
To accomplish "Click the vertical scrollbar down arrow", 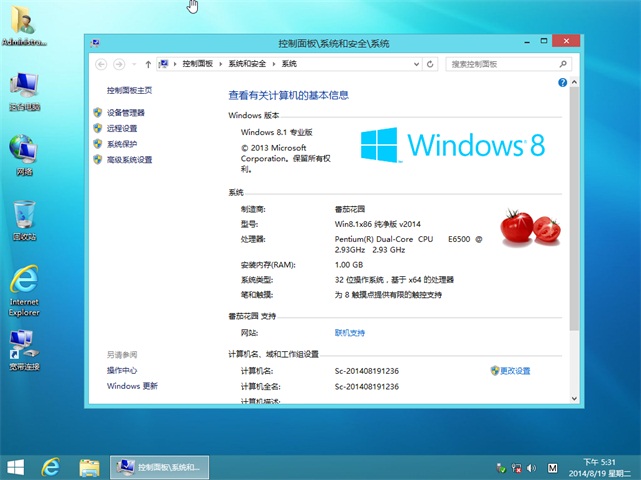I will (573, 397).
